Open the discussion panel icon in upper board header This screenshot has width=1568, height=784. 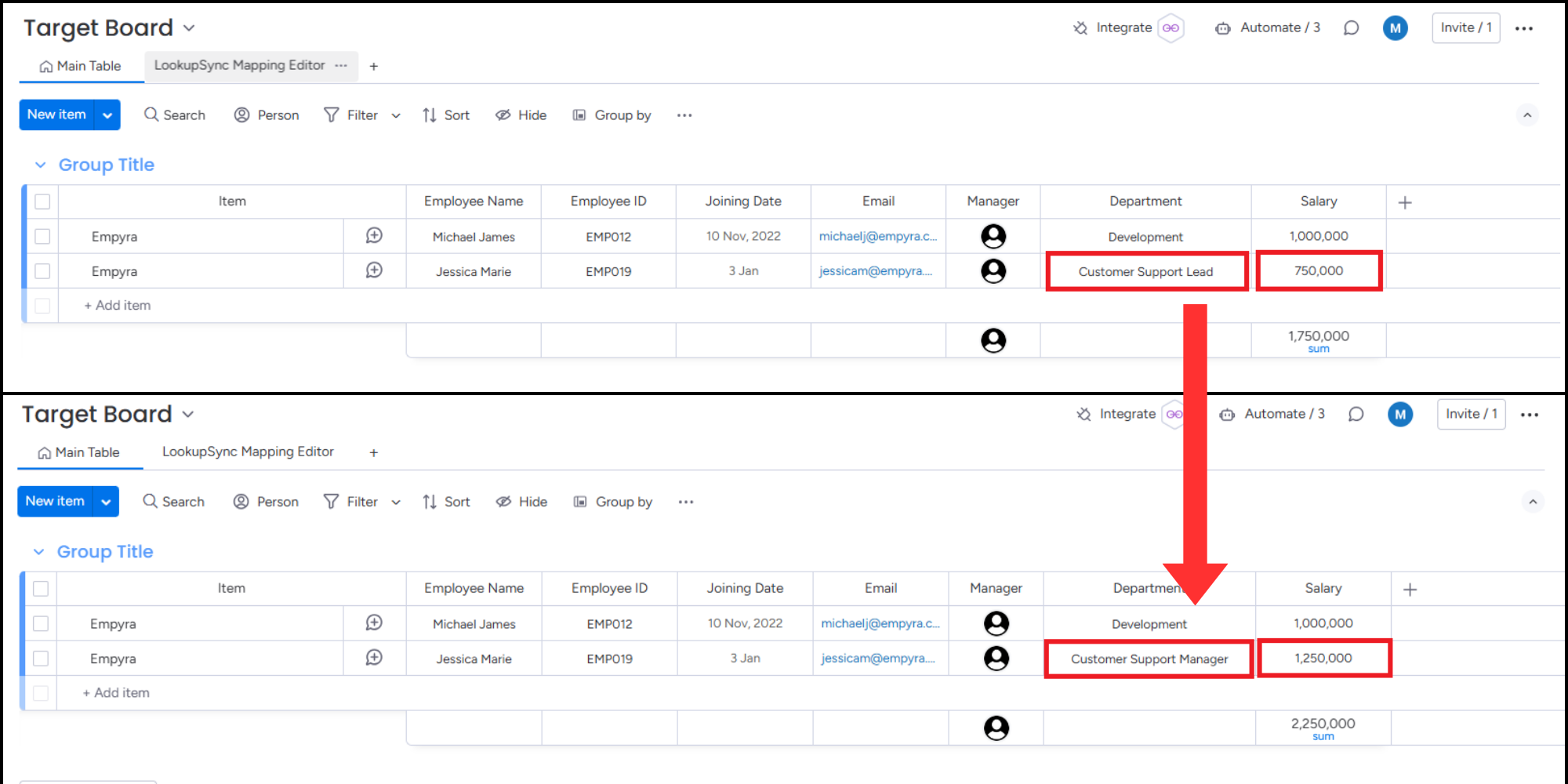[x=1351, y=28]
